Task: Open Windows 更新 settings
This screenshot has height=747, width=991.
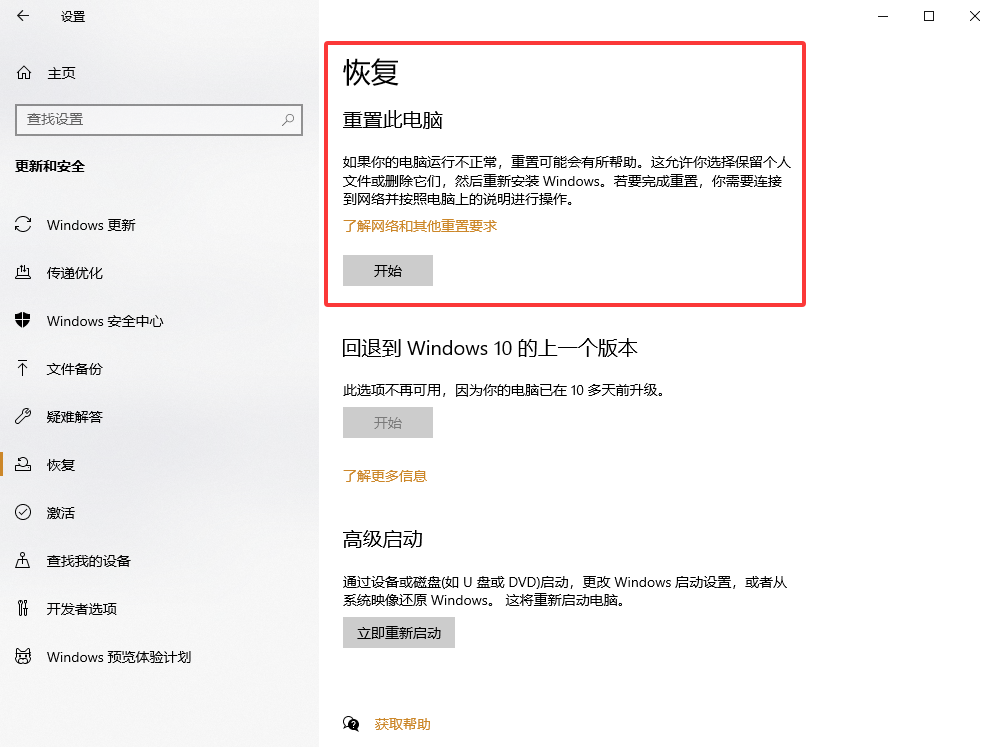Action: (x=91, y=225)
